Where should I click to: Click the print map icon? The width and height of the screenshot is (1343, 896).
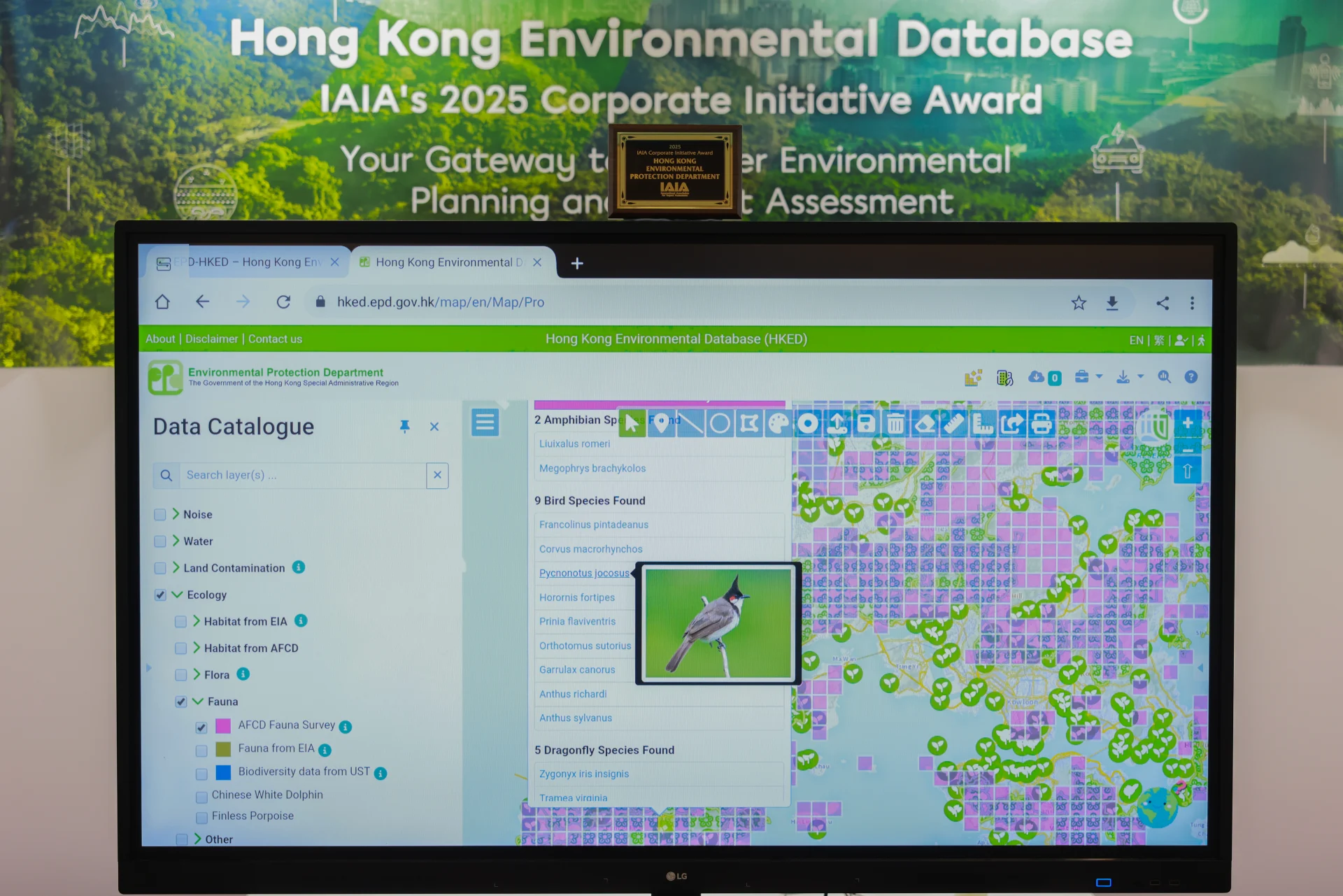[1042, 423]
